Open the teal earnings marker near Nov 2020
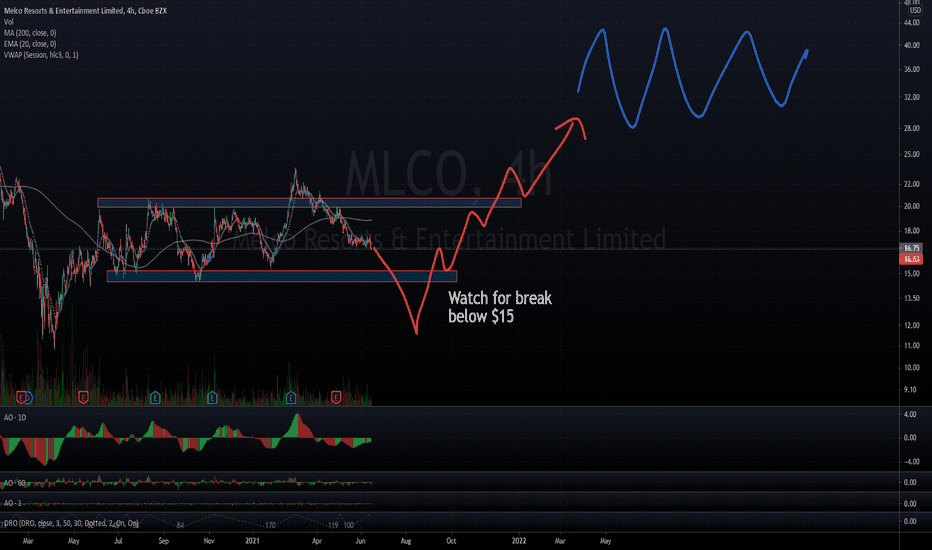This screenshot has width=932, height=550. point(212,397)
